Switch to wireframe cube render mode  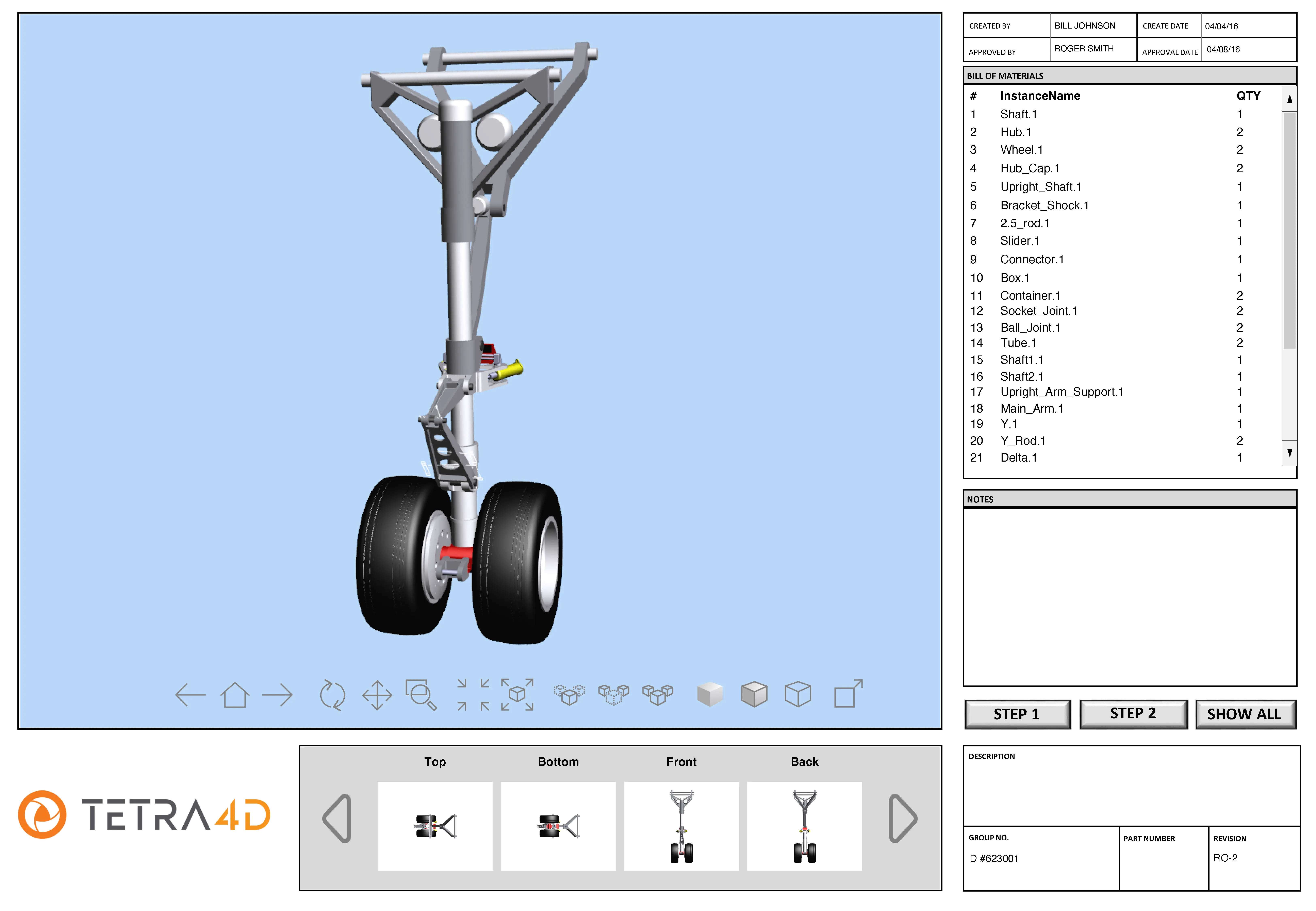pos(798,695)
